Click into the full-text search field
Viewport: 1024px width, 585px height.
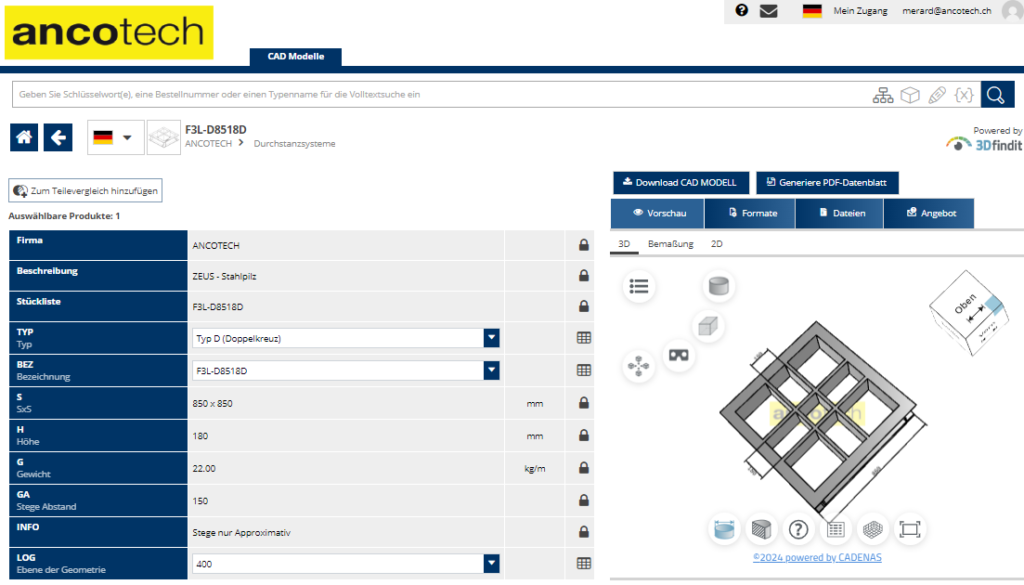tap(440, 95)
